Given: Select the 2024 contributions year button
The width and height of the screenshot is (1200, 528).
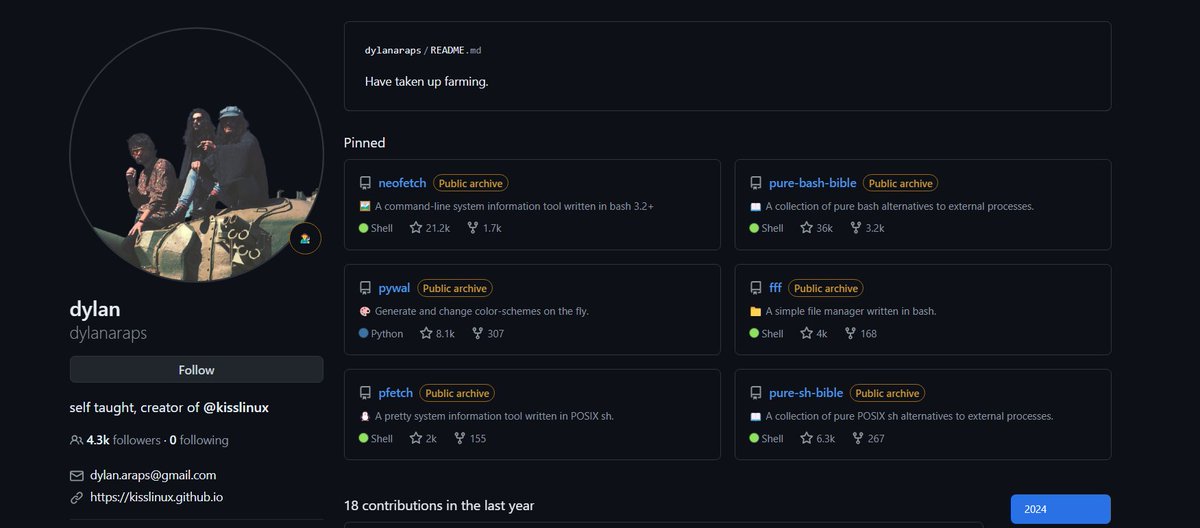Looking at the screenshot, I should (1060, 509).
